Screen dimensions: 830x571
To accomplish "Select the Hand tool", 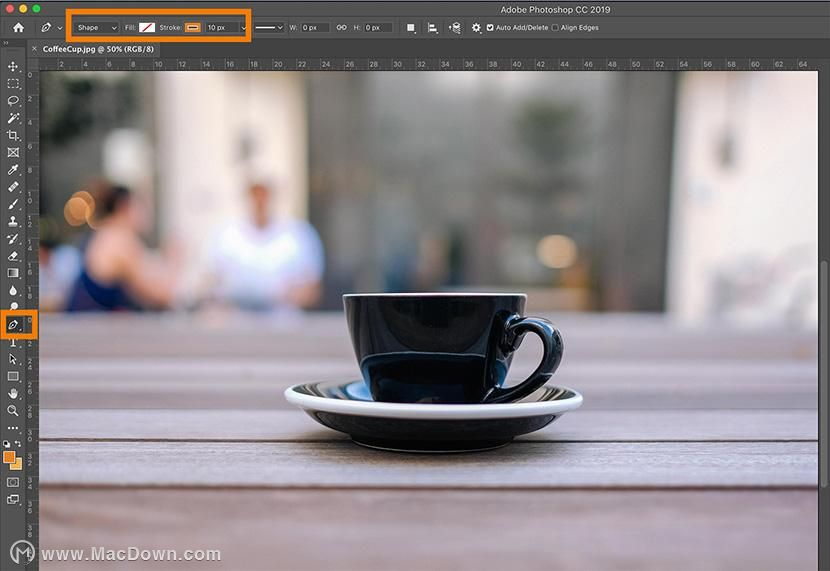I will click(13, 393).
